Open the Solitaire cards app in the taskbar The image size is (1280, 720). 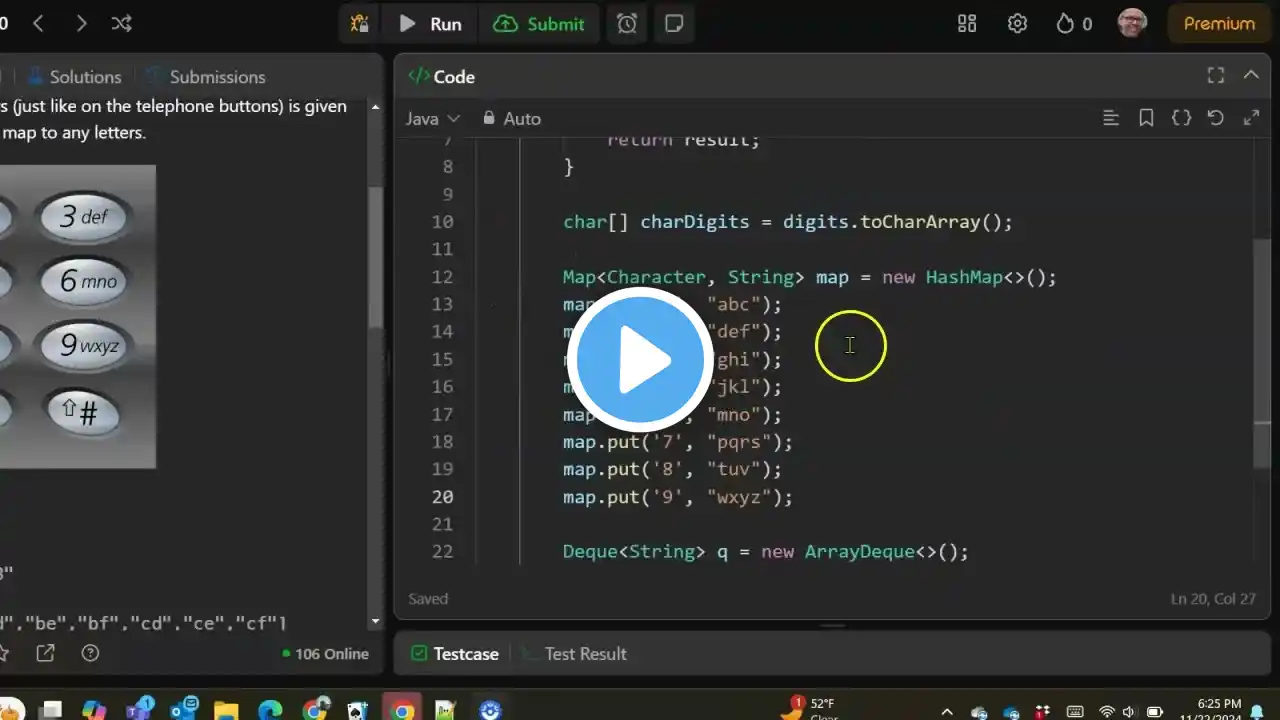358,709
